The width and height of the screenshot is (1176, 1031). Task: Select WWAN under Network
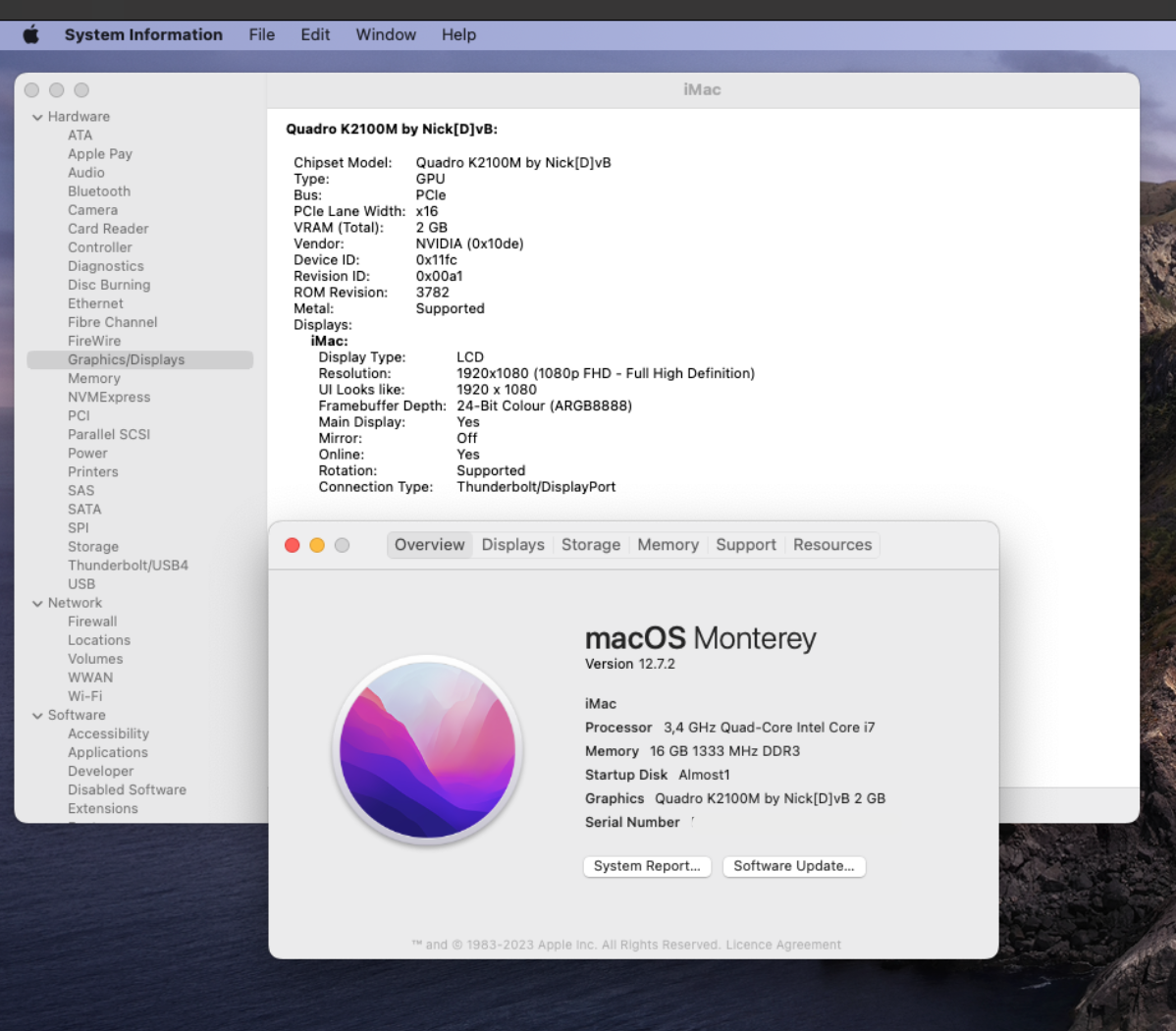[90, 678]
